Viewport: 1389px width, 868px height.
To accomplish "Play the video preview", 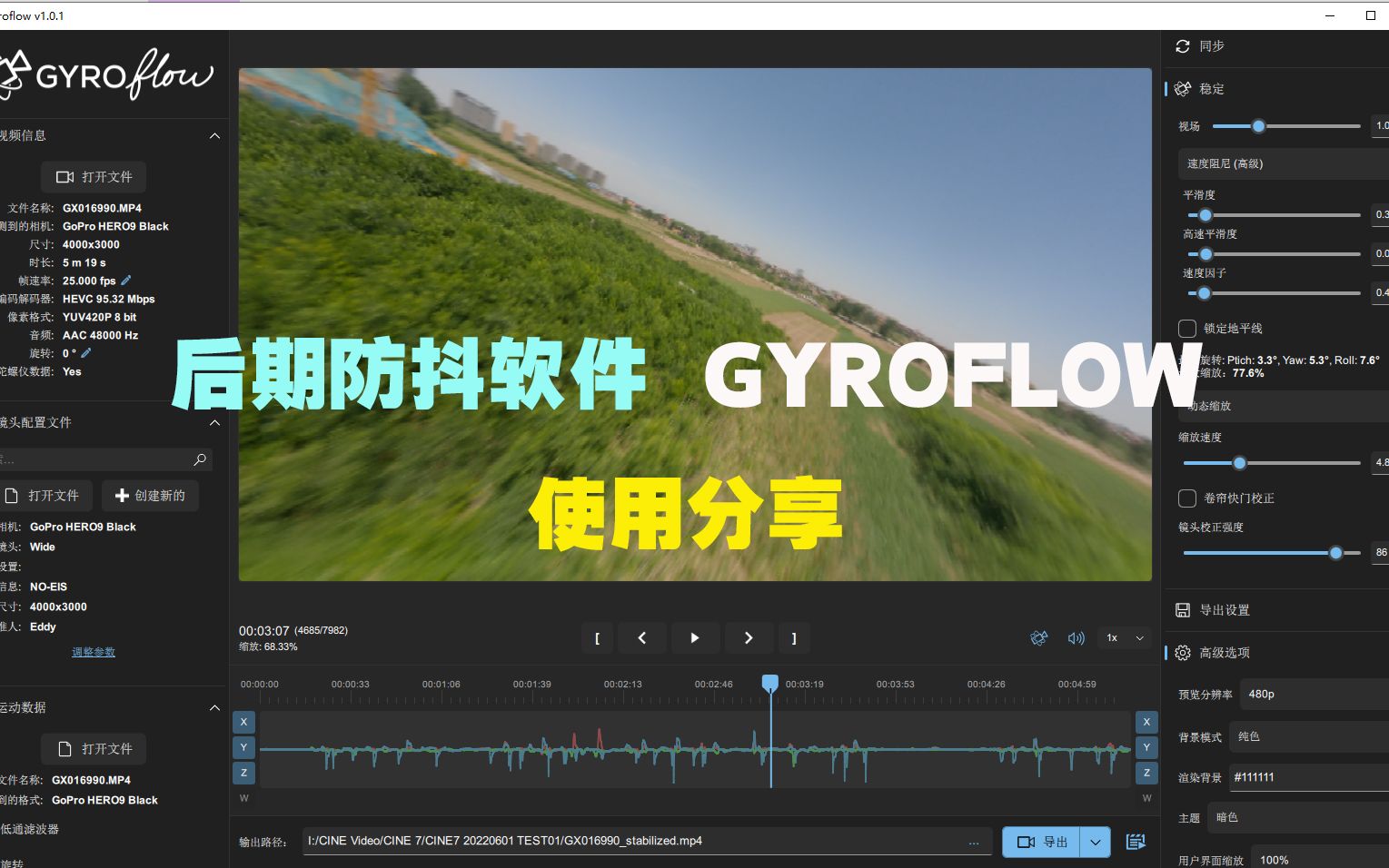I will 695,638.
